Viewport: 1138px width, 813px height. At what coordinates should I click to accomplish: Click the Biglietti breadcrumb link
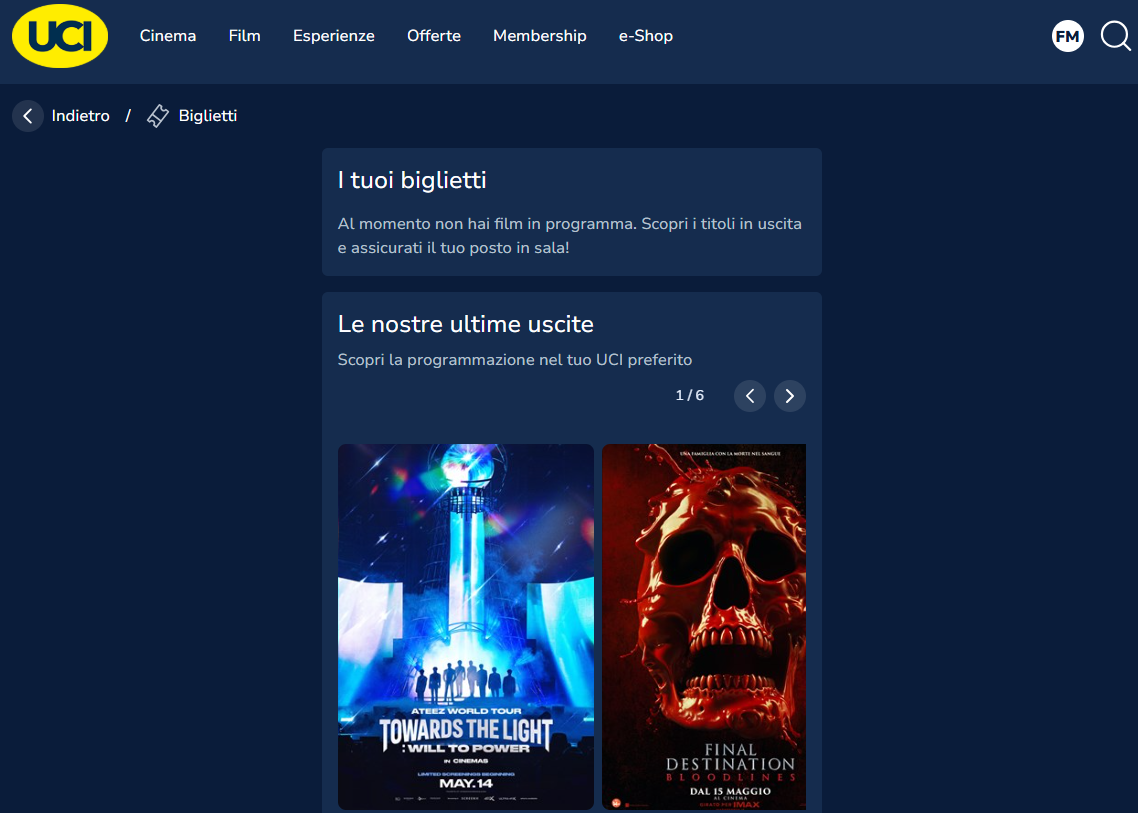[208, 116]
